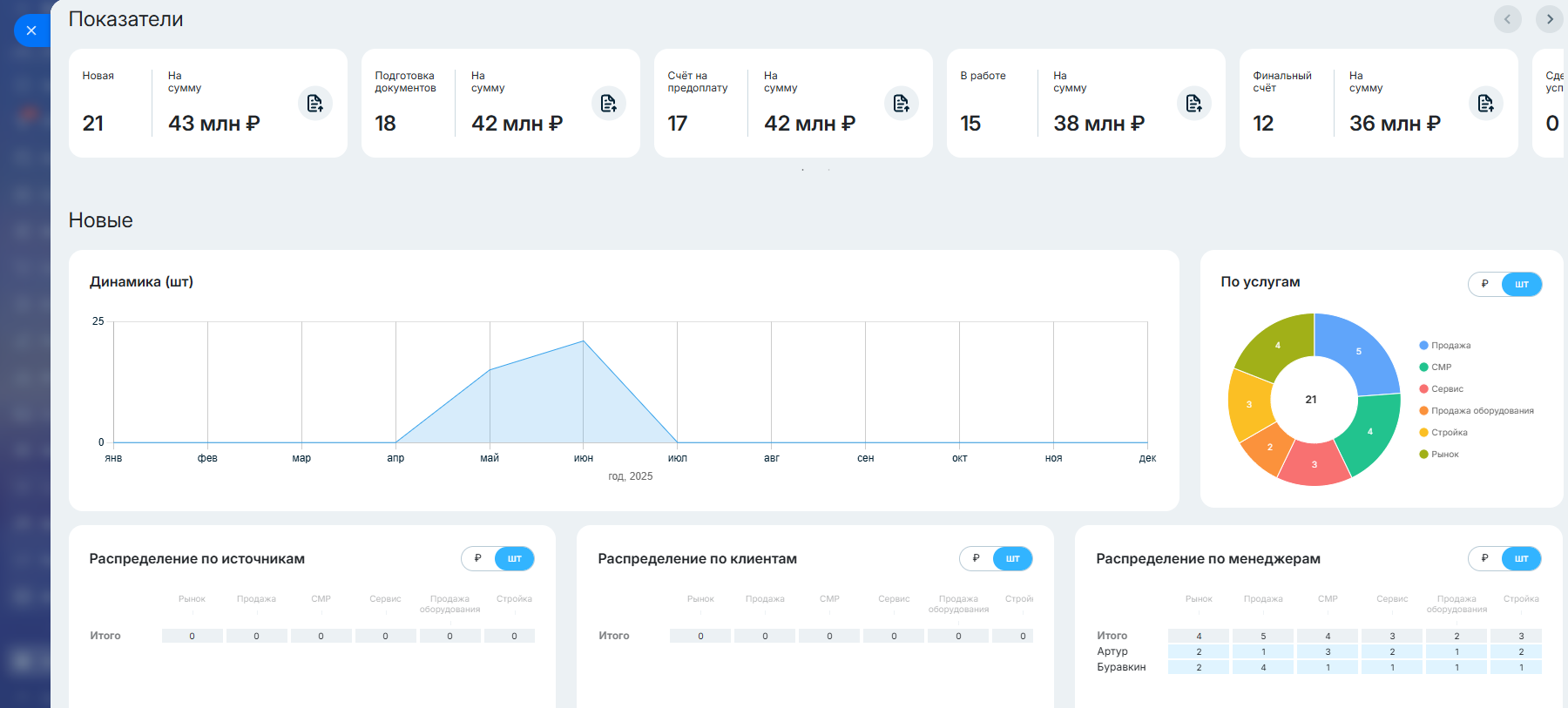The width and height of the screenshot is (1568, 708).
Task: Open export icon on Новая card
Action: [314, 104]
